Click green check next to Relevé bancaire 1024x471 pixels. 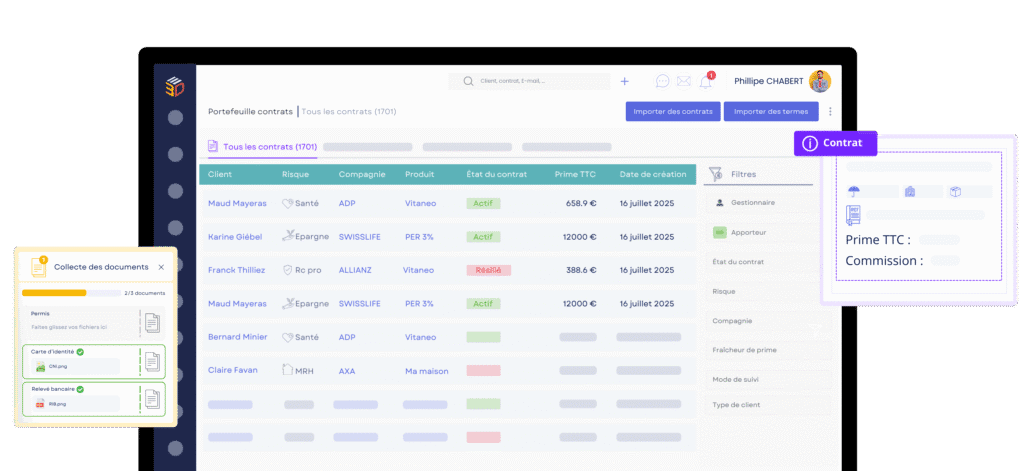tap(80, 389)
